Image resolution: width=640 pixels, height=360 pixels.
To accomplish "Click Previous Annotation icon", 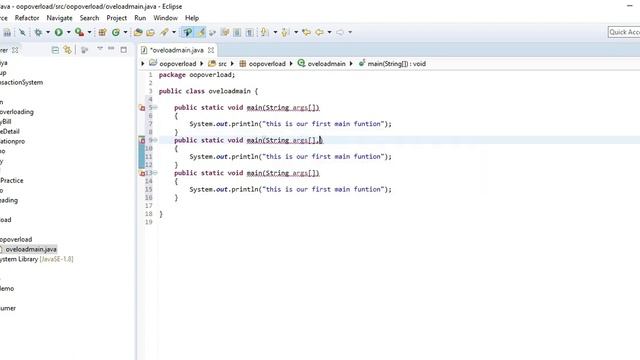I will tap(285, 32).
